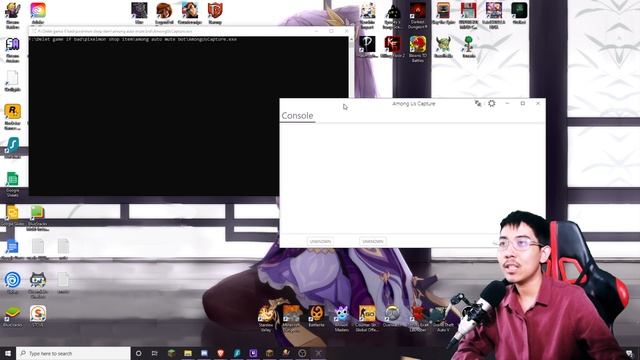Open Minecraft block icon on taskbar
The image size is (640, 360).
click(x=171, y=353)
